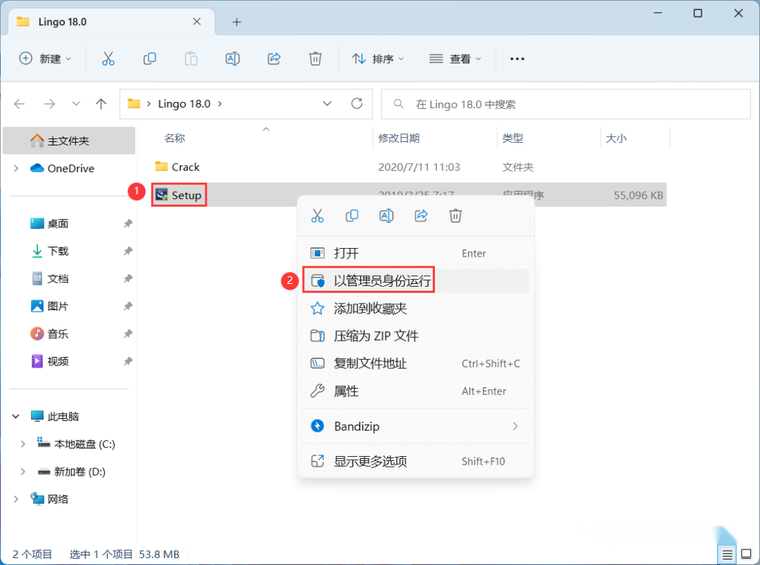The width and height of the screenshot is (760, 565).
Task: Click the Copy icon in the toolbar
Action: click(x=149, y=59)
